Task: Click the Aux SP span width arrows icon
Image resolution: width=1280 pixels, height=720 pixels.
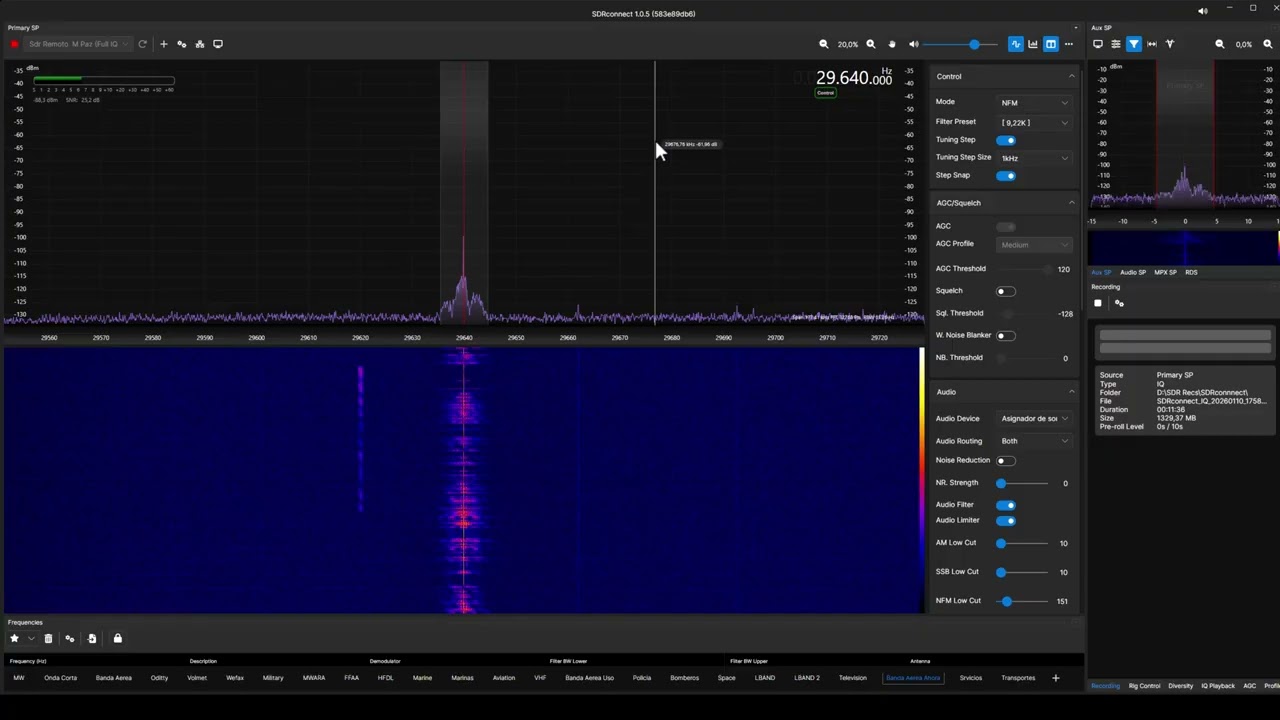Action: tap(1152, 44)
